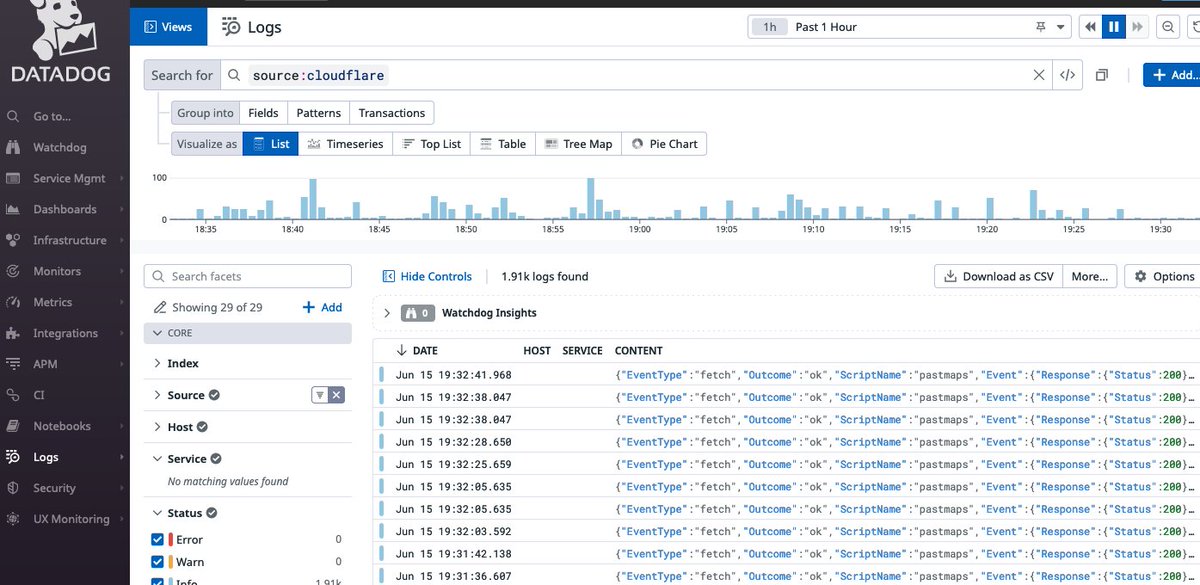Visualize as Timeseries
Image resolution: width=1200 pixels, height=585 pixels.
(x=345, y=144)
